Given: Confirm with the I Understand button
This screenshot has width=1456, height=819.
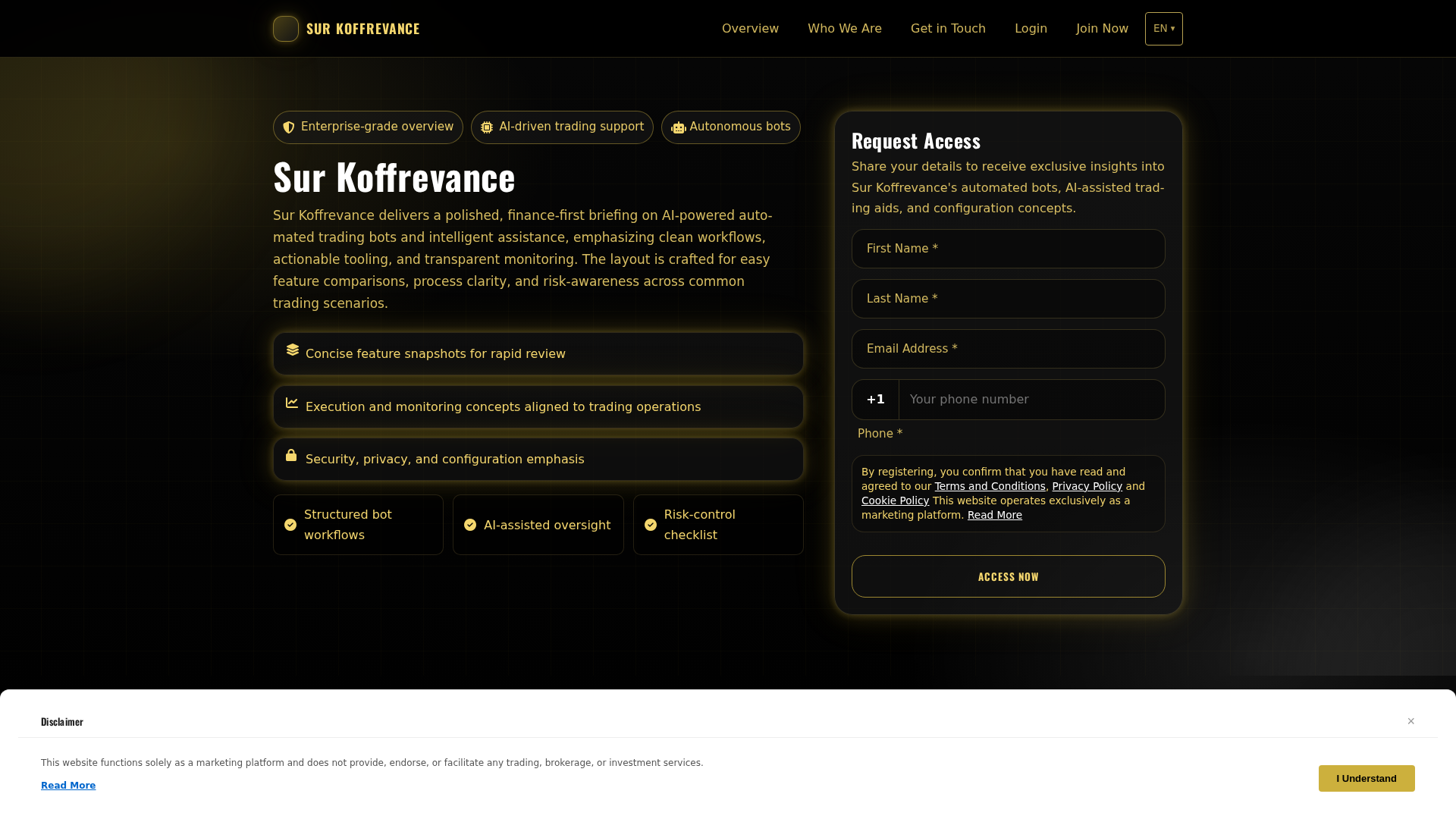Looking at the screenshot, I should point(1367,779).
